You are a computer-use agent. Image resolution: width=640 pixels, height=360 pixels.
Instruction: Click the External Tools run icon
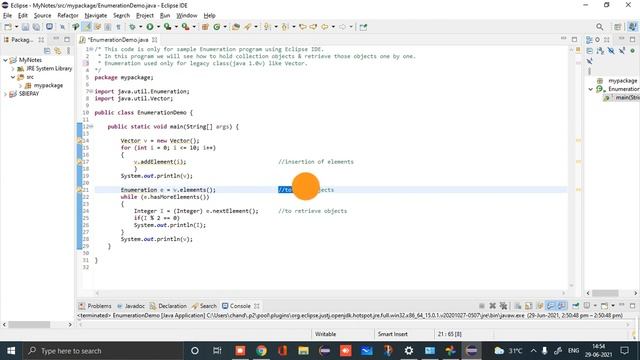pos(185,27)
